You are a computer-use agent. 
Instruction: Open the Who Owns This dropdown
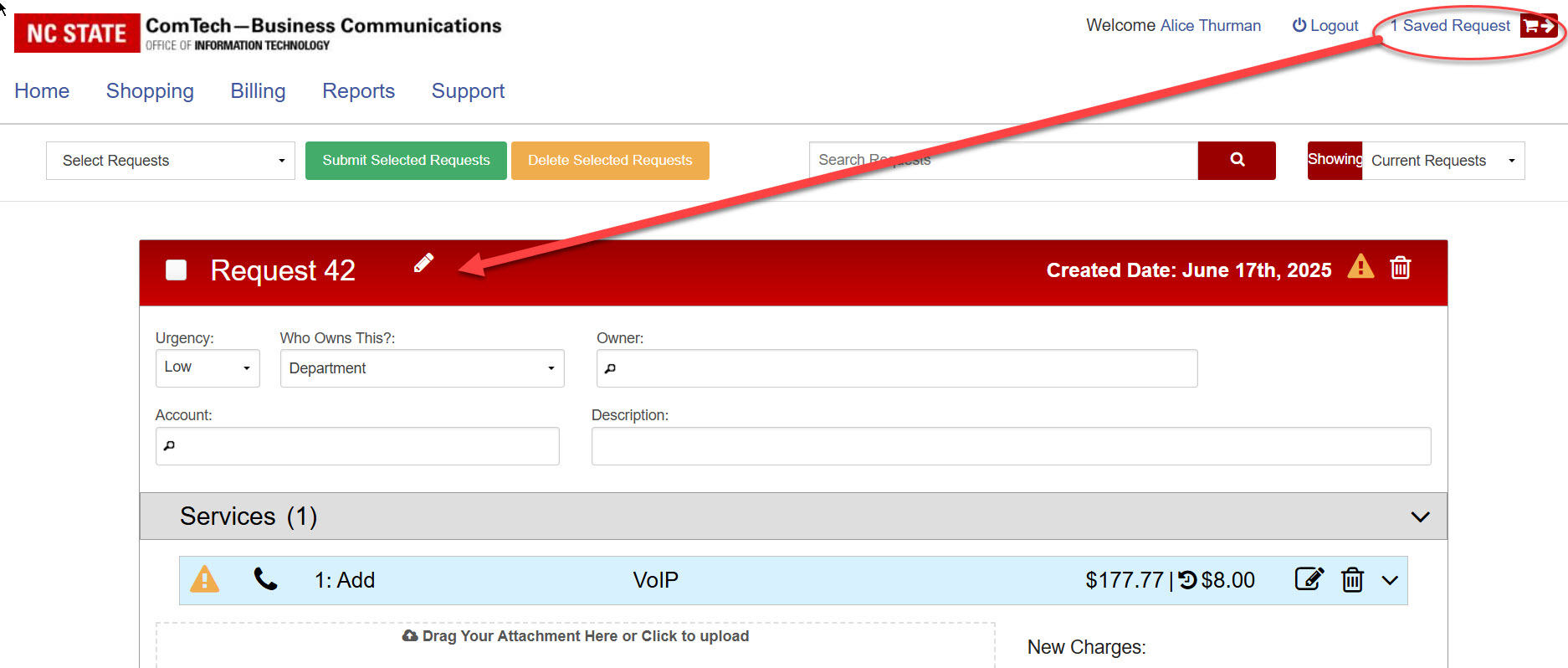(422, 368)
